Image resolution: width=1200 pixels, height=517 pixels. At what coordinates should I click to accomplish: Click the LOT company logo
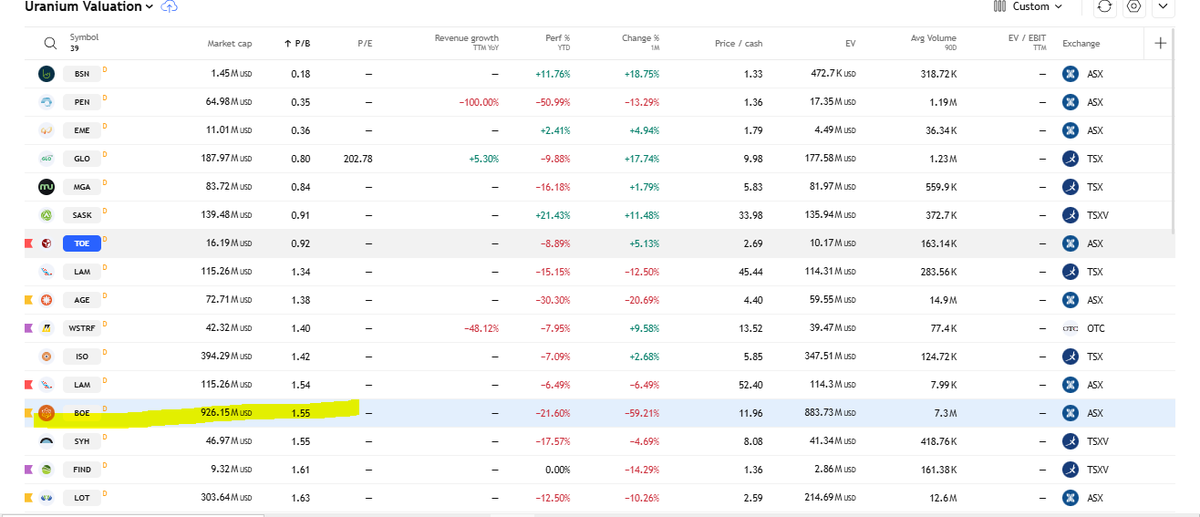46,497
